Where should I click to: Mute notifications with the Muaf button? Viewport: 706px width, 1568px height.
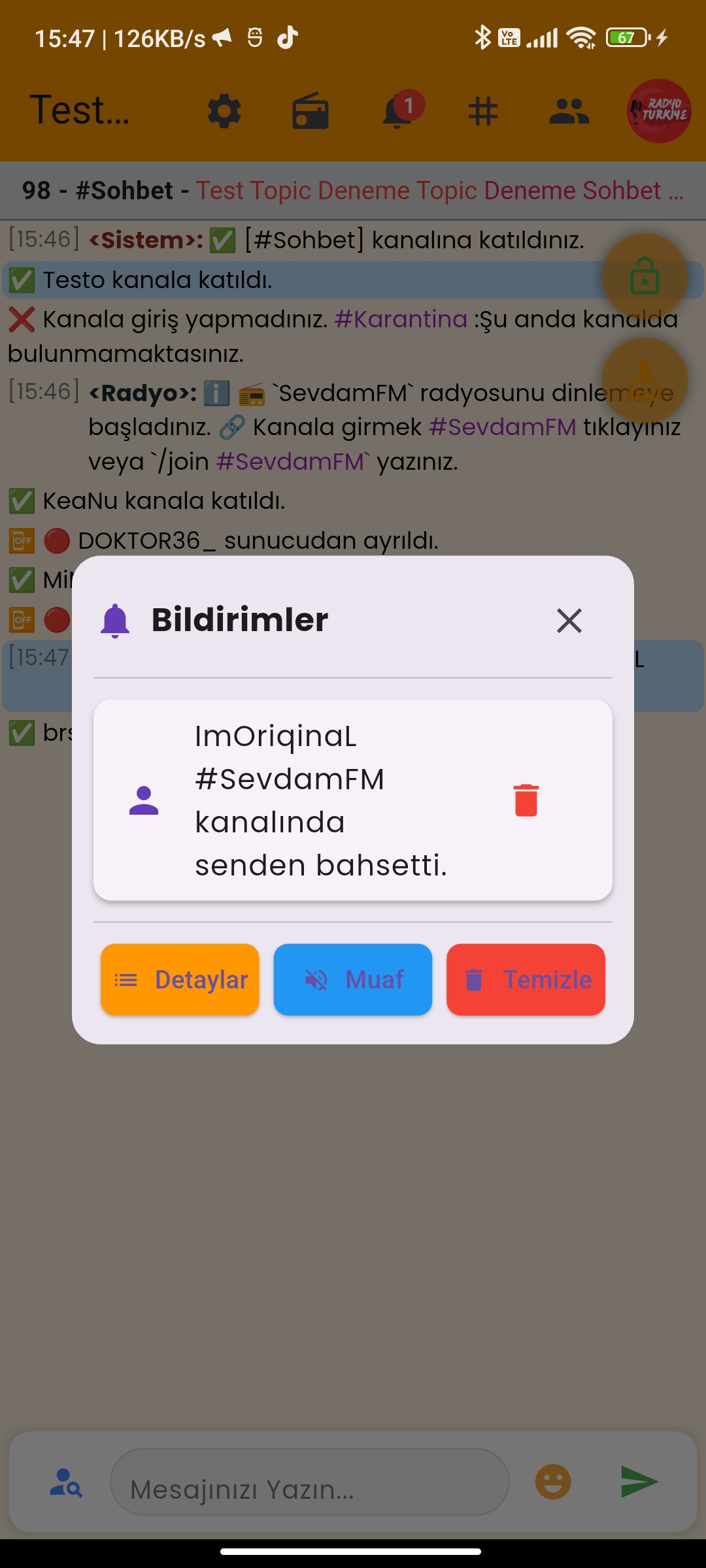[x=353, y=979]
